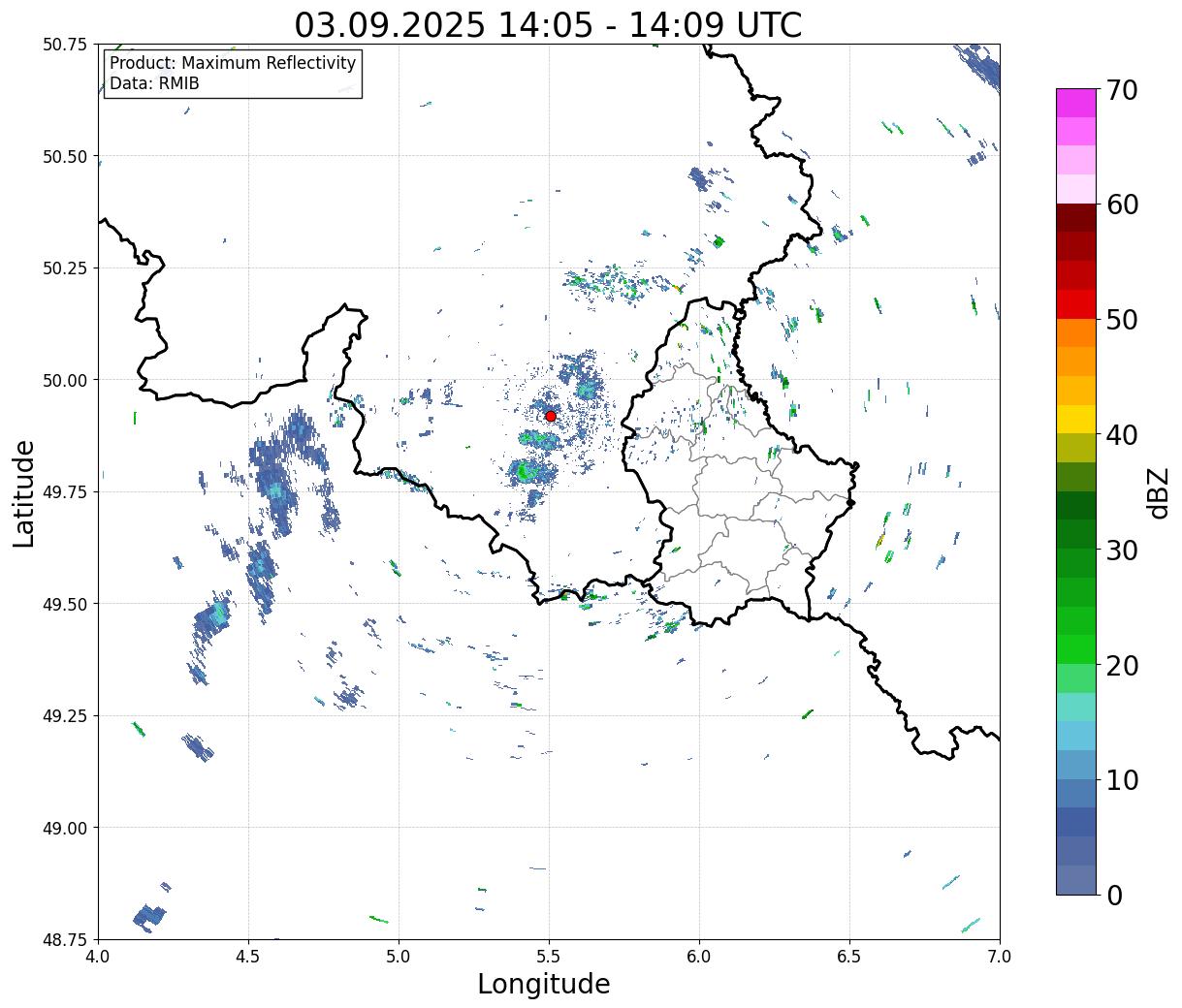The height and width of the screenshot is (1008, 1182).
Task: Click the yellow colorbar swatch above 40
Action: point(1076,419)
